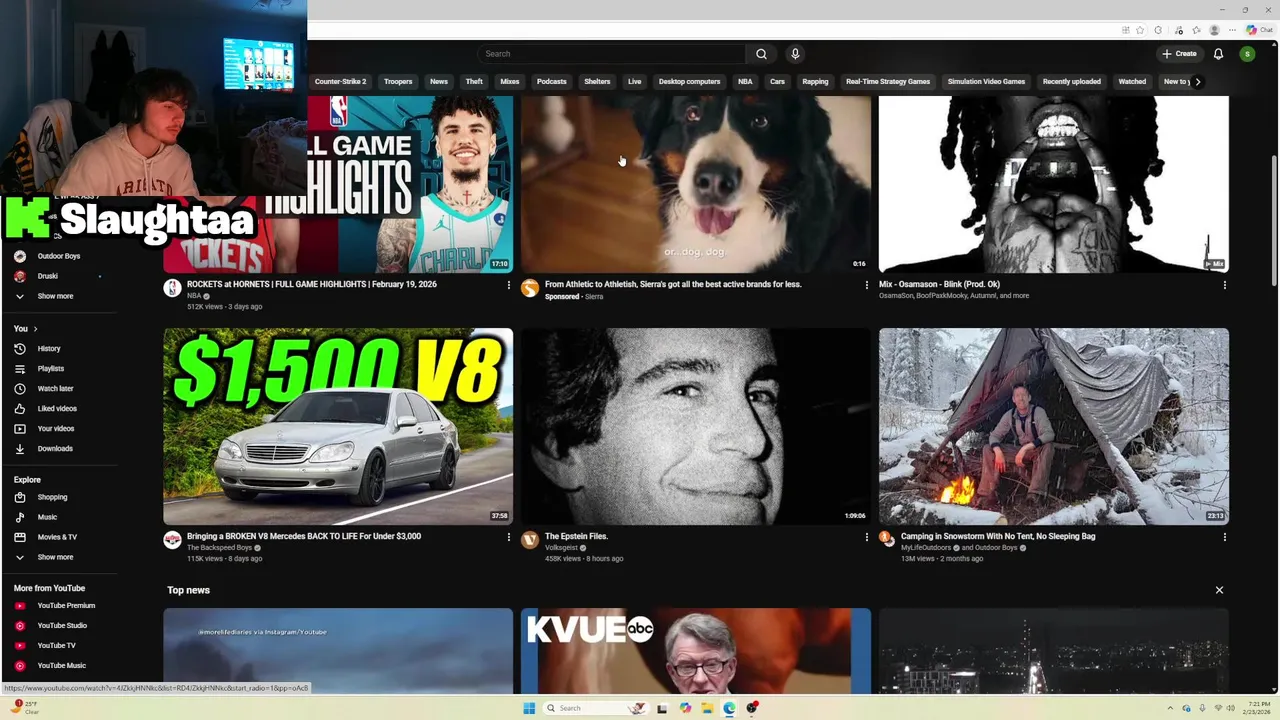The width and height of the screenshot is (1280, 720).
Task: Open Druski subscription channel
Action: (47, 276)
